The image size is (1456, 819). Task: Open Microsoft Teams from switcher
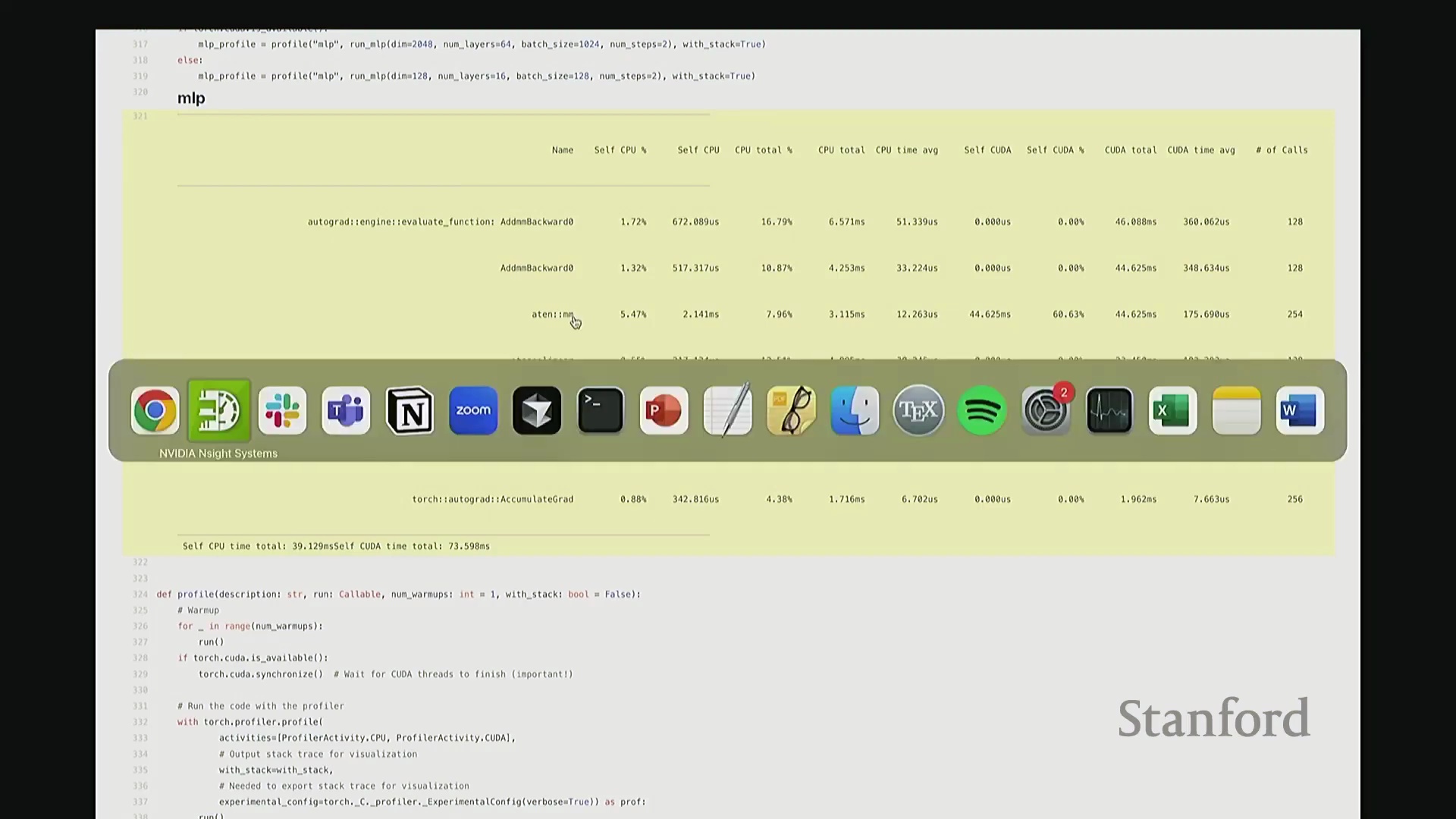346,411
